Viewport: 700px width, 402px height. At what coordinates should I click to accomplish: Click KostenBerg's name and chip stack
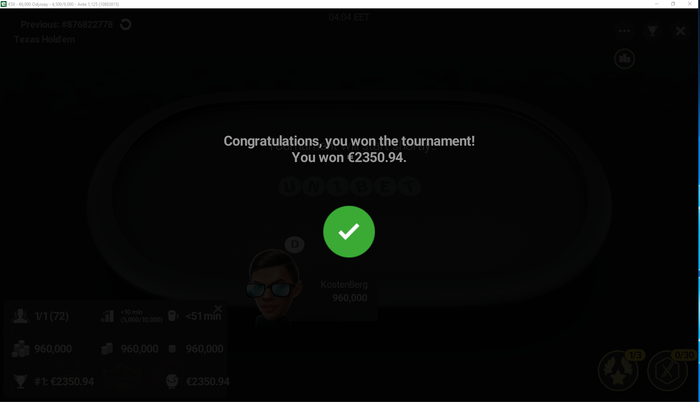(x=344, y=291)
